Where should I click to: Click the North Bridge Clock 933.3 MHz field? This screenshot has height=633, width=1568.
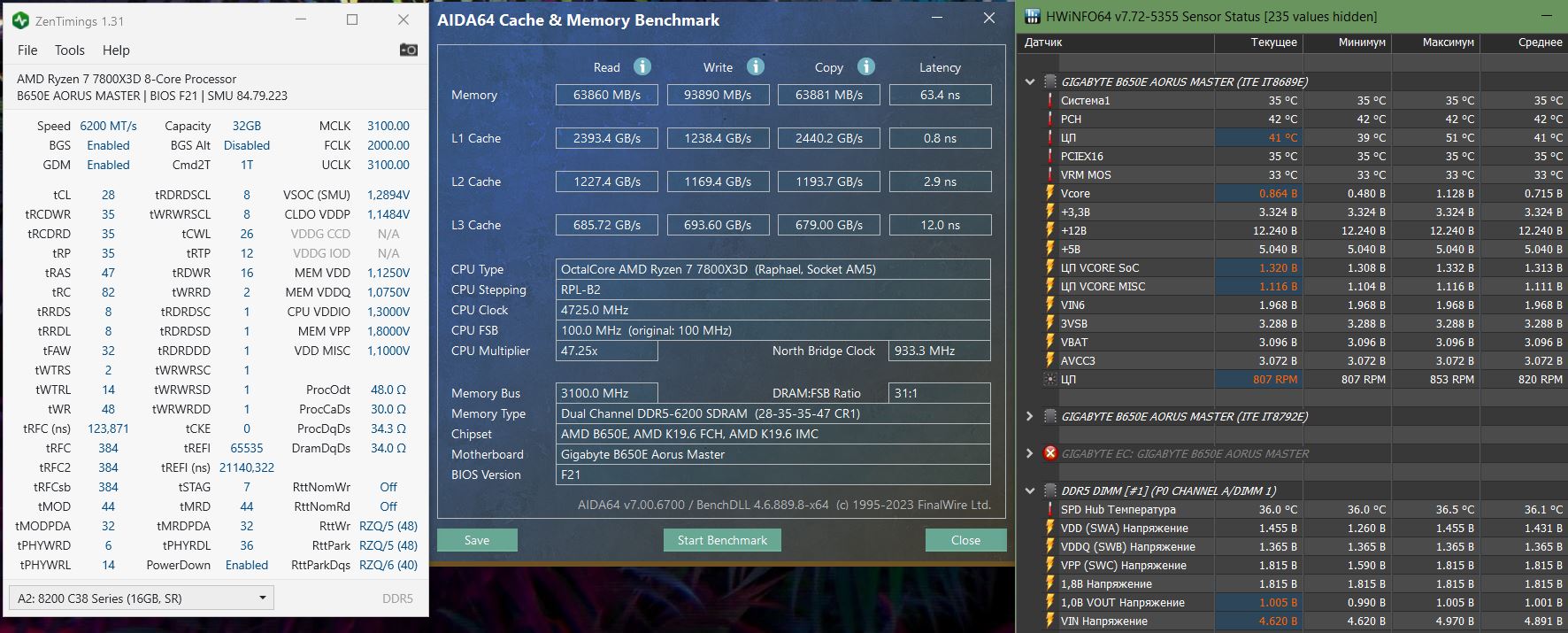[x=940, y=351]
